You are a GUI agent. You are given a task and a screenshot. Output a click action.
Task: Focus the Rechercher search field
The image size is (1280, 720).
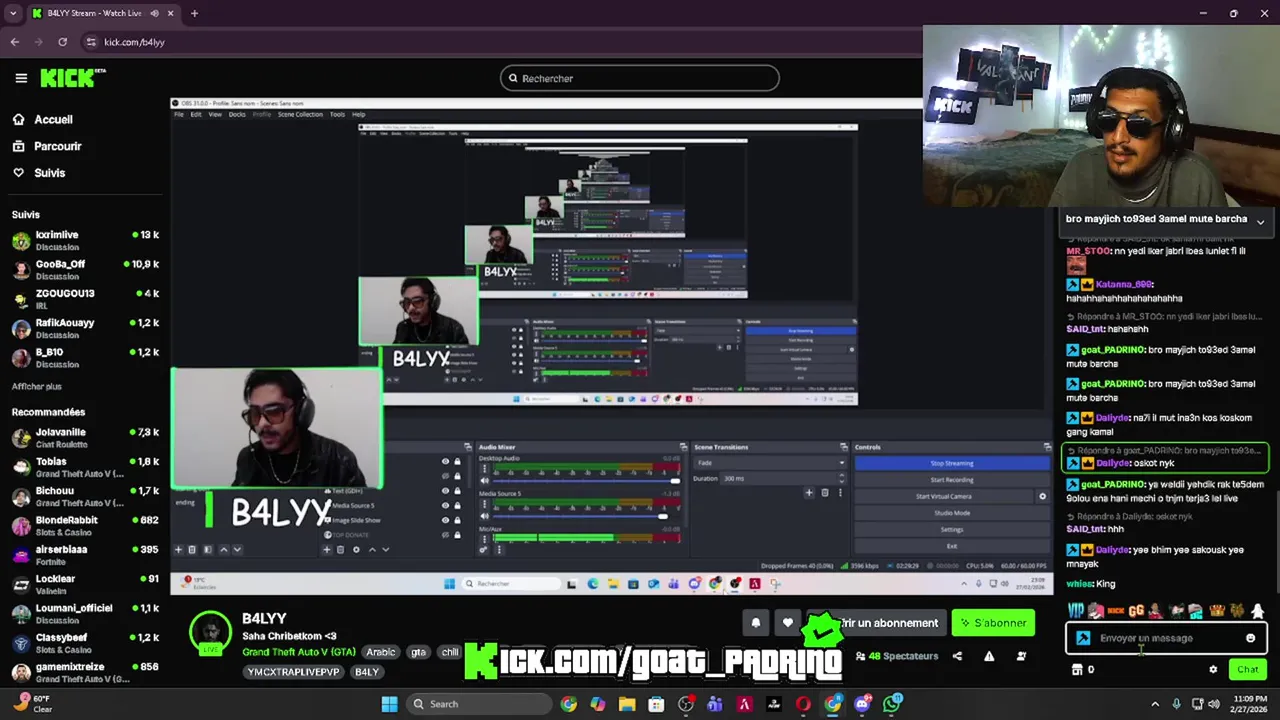click(640, 78)
